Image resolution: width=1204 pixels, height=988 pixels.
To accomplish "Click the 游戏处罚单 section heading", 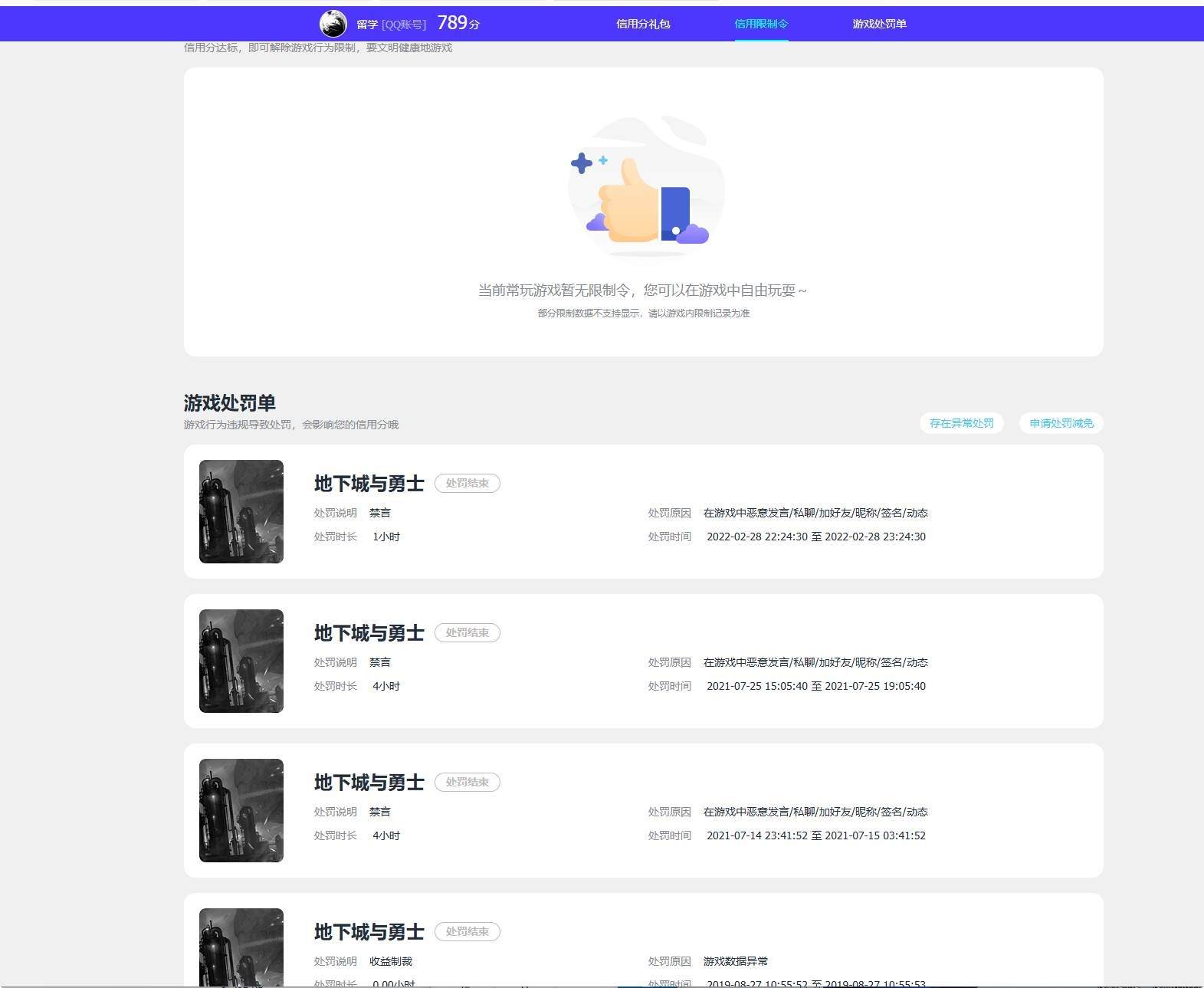I will (230, 403).
